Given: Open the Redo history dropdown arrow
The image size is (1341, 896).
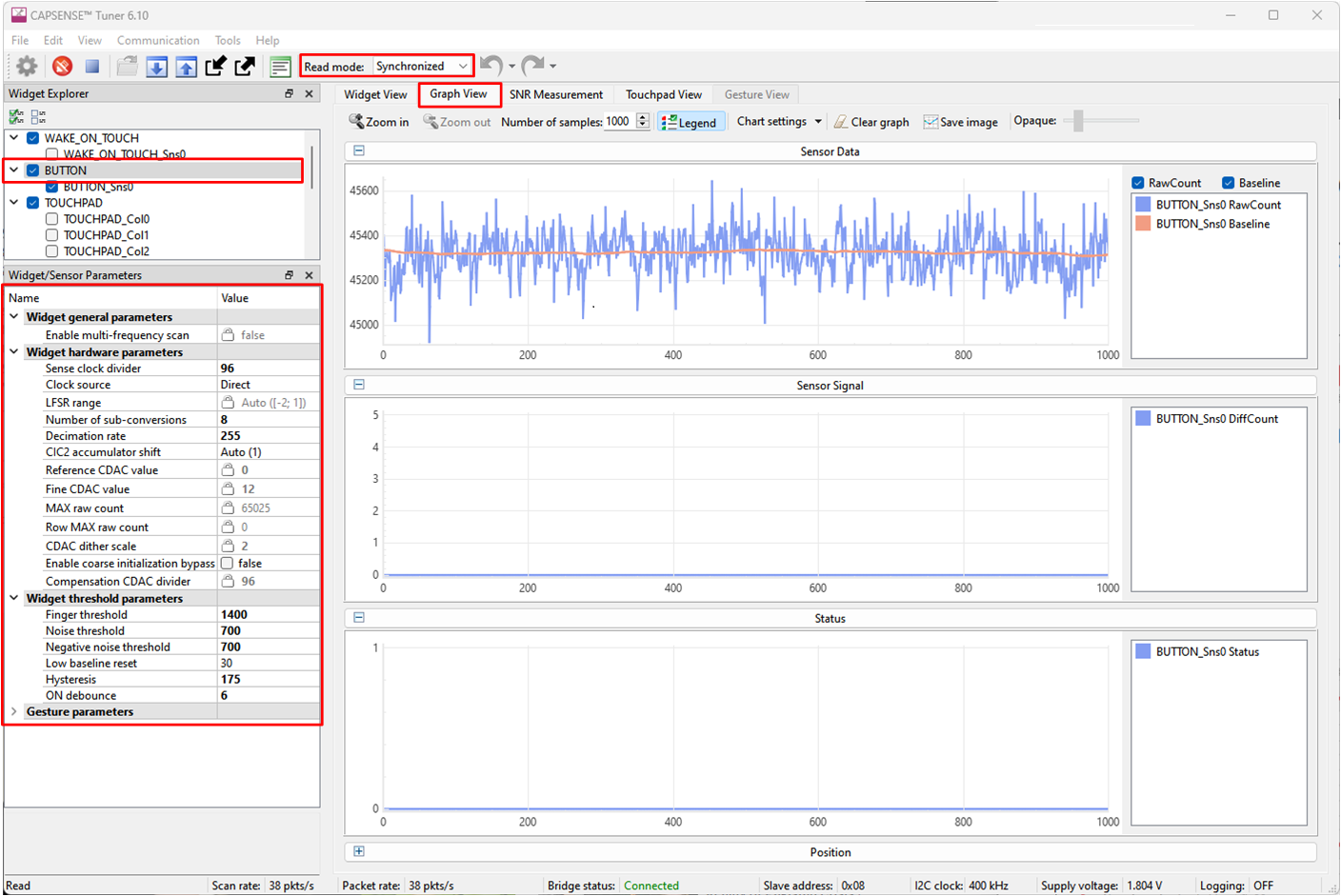Looking at the screenshot, I should (x=553, y=67).
